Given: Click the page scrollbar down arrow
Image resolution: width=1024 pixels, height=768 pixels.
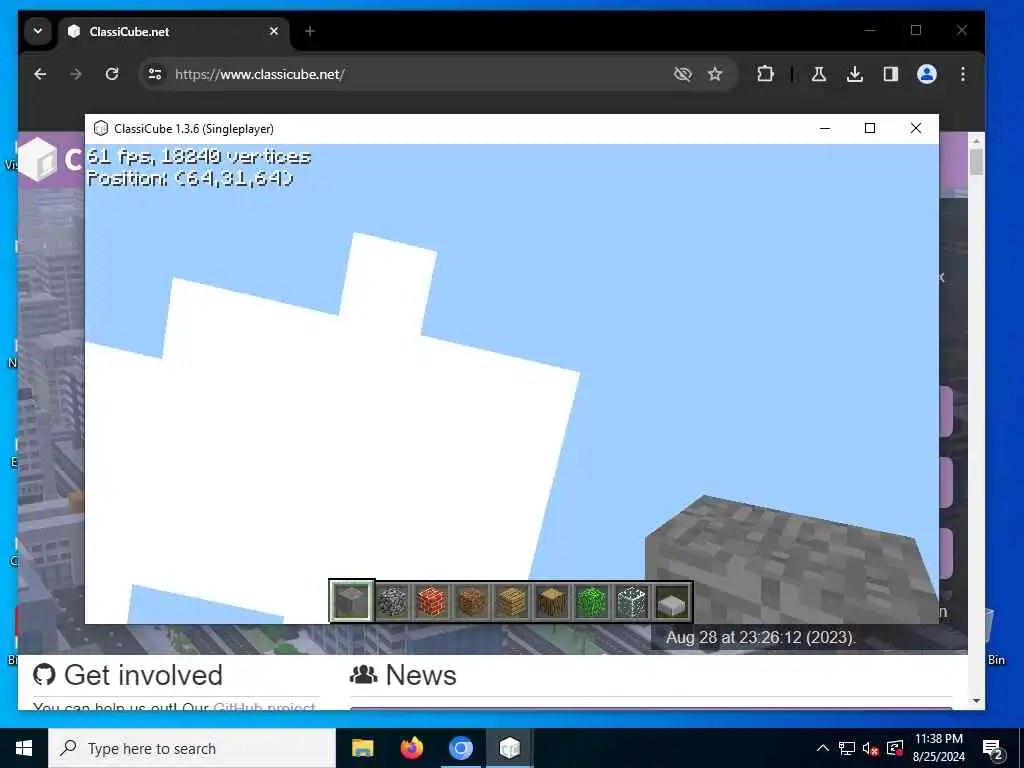Looking at the screenshot, I should click(x=976, y=701).
